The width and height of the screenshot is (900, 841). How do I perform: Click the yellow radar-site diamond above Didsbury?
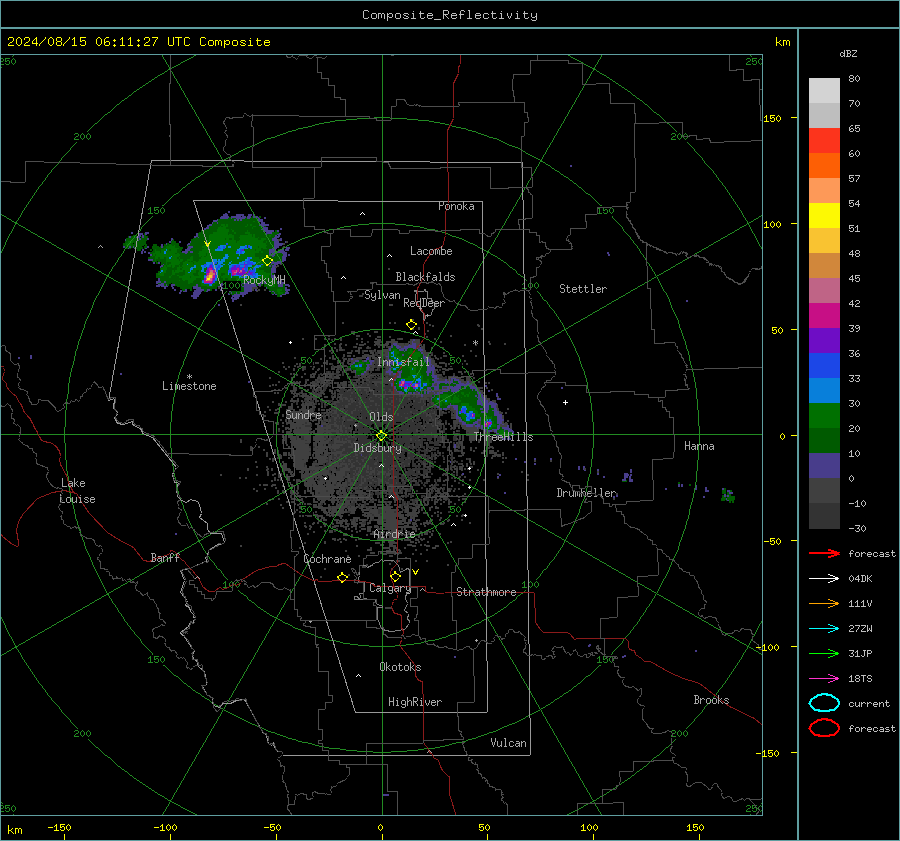click(381, 435)
